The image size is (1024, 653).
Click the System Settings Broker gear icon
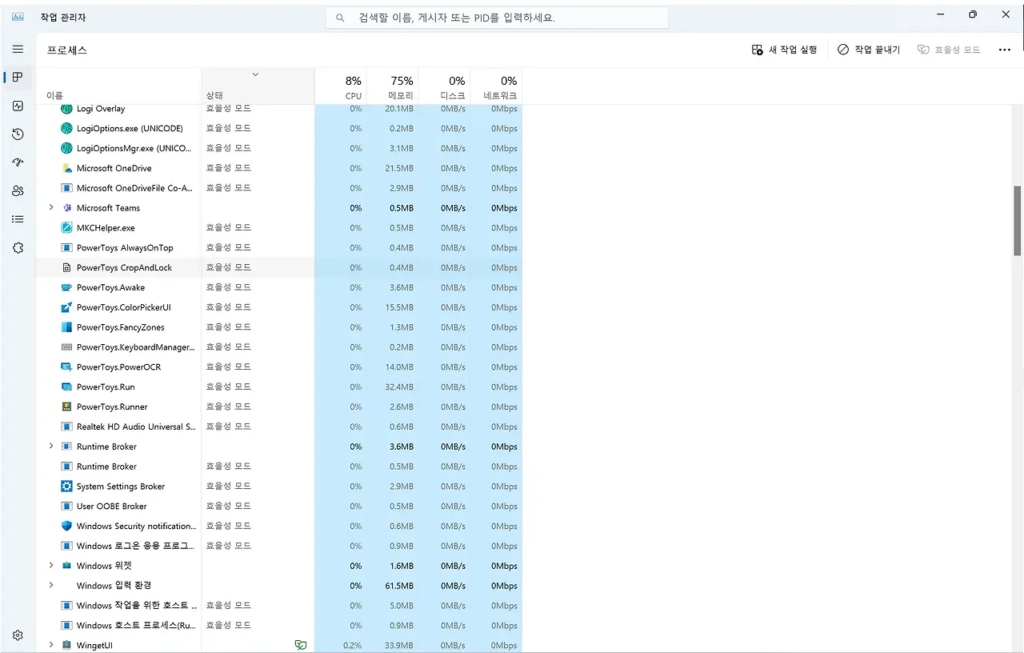click(x=67, y=486)
